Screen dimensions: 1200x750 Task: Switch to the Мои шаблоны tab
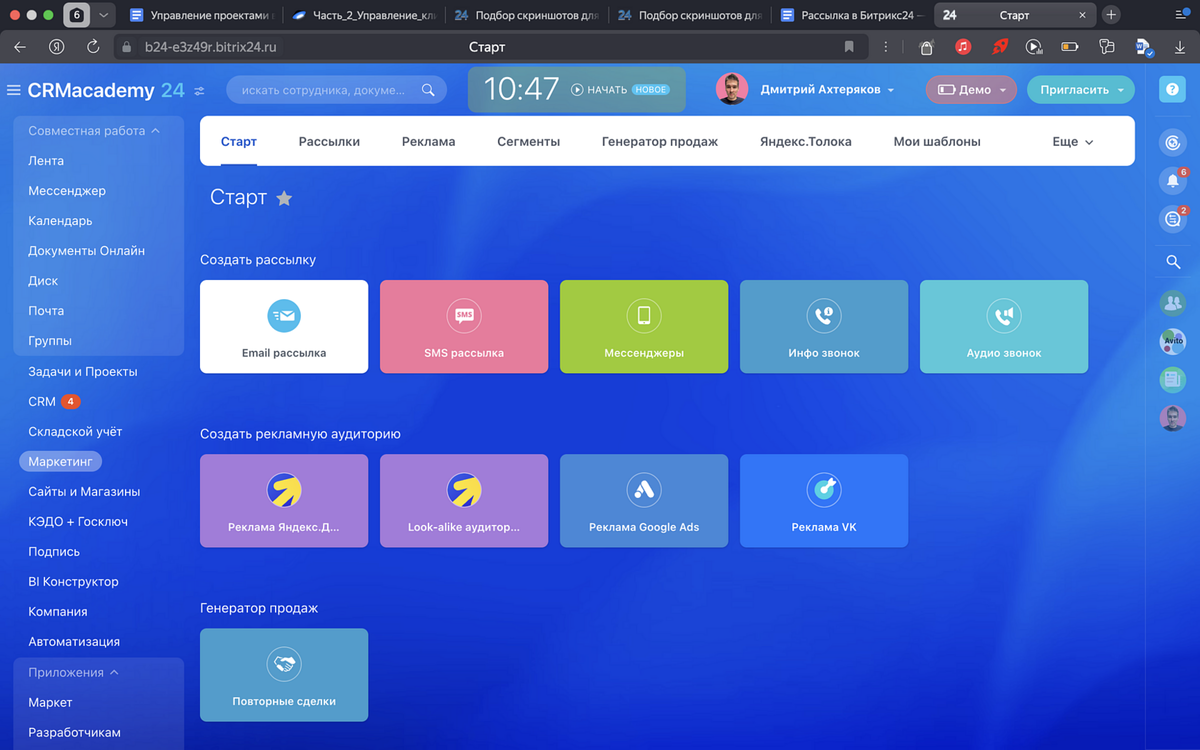click(937, 142)
